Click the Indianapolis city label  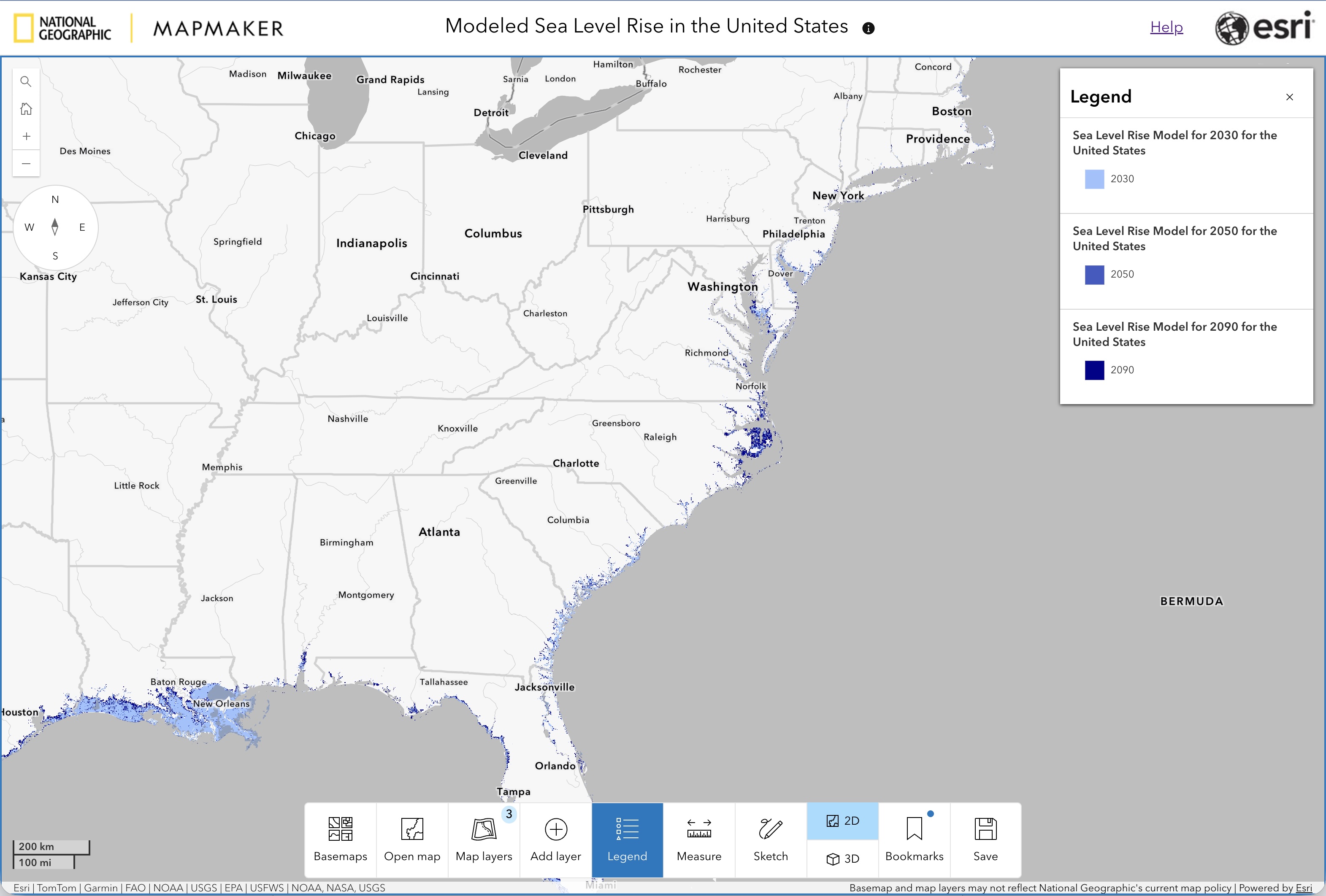click(x=371, y=243)
